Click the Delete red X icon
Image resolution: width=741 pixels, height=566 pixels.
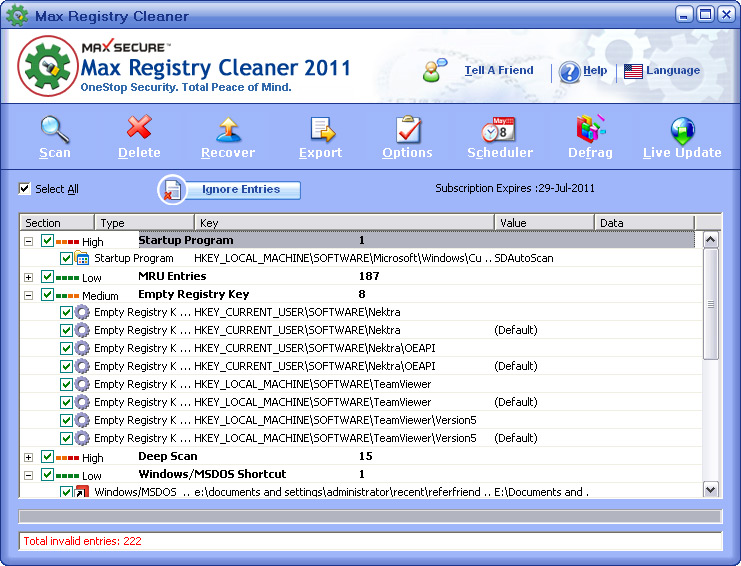coord(139,127)
